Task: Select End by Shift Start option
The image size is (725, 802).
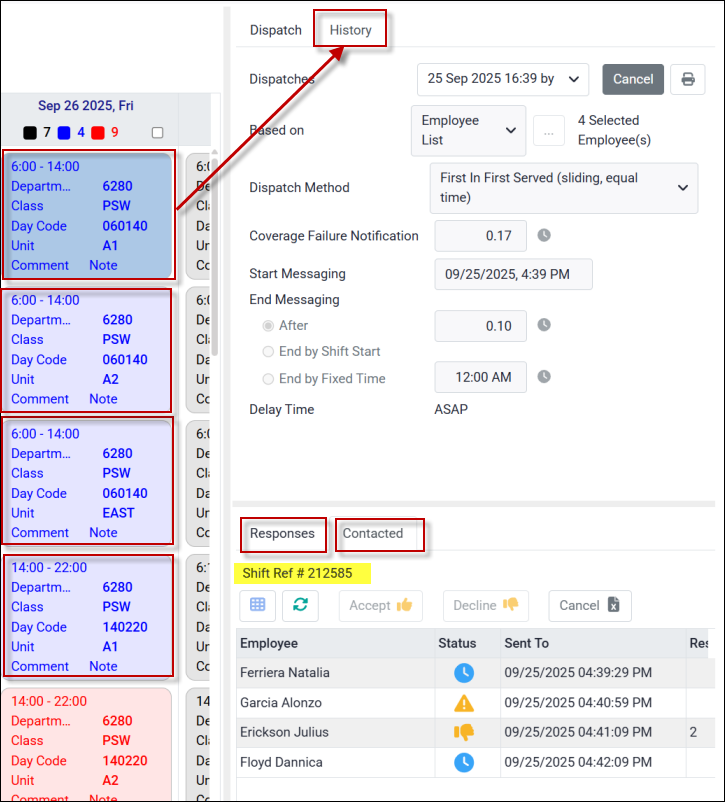Action: click(x=268, y=351)
